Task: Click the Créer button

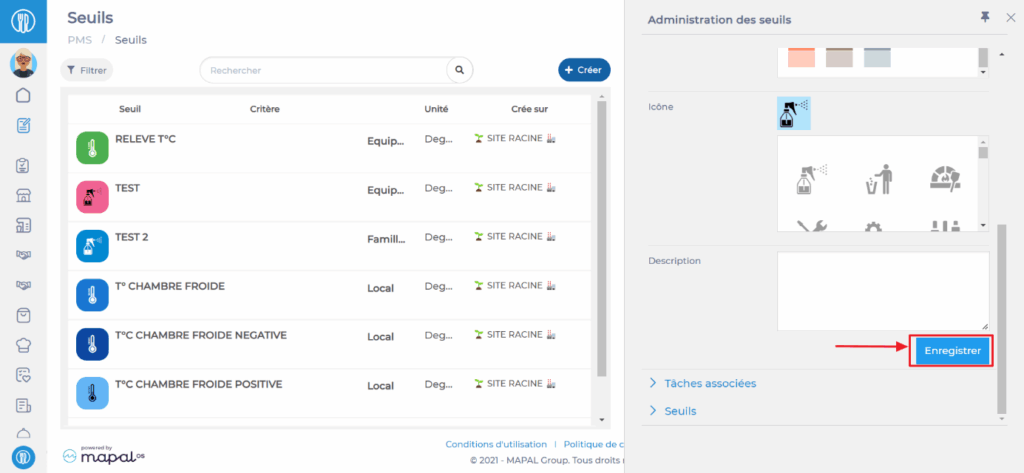Action: point(584,70)
